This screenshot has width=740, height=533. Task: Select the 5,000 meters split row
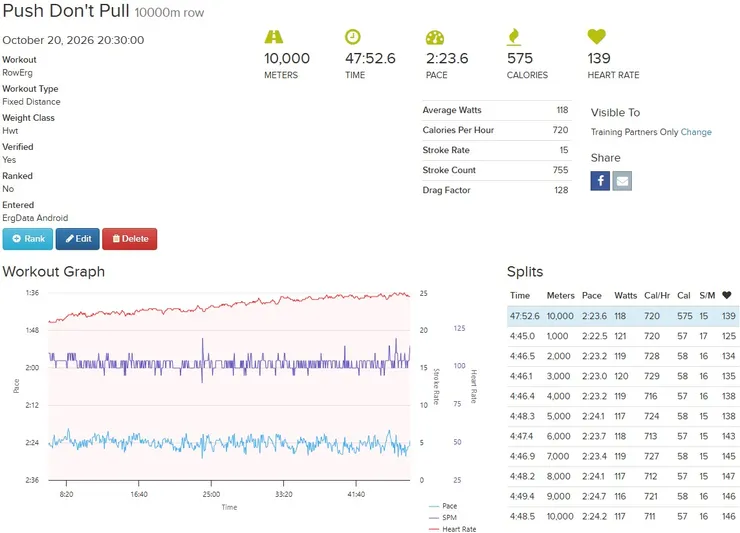pos(623,416)
